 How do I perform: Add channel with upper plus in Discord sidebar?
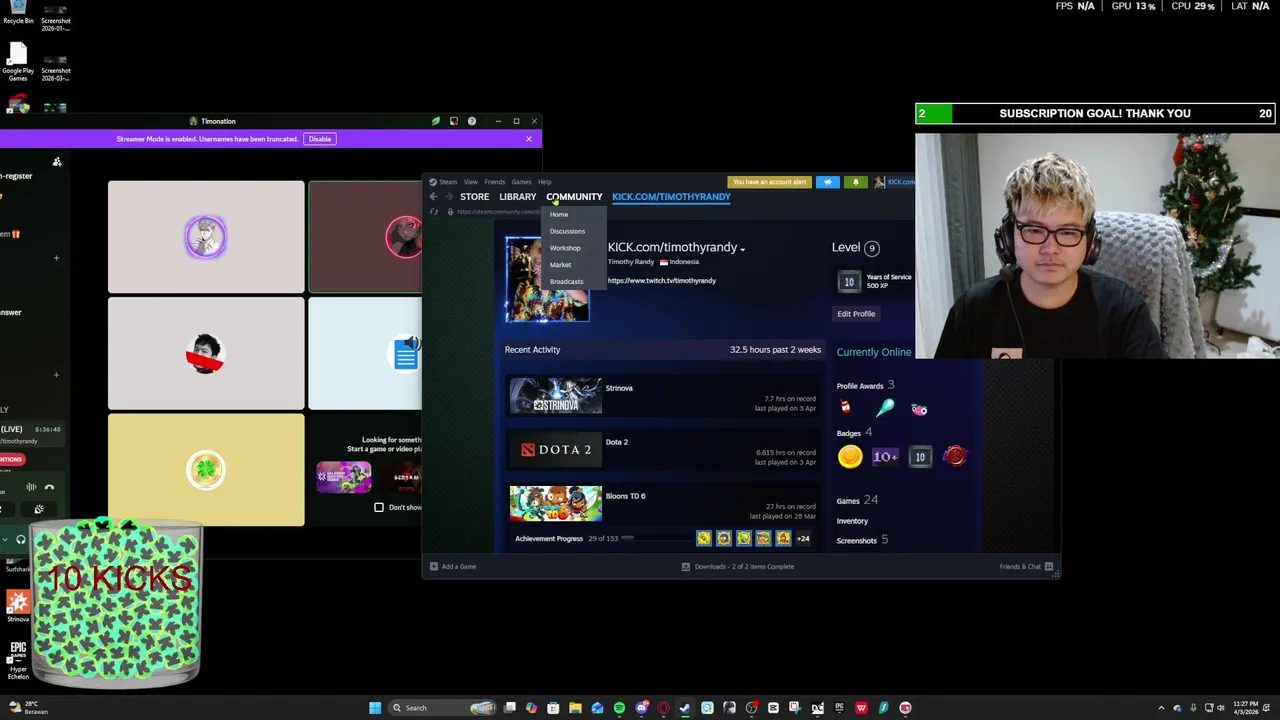click(56, 258)
